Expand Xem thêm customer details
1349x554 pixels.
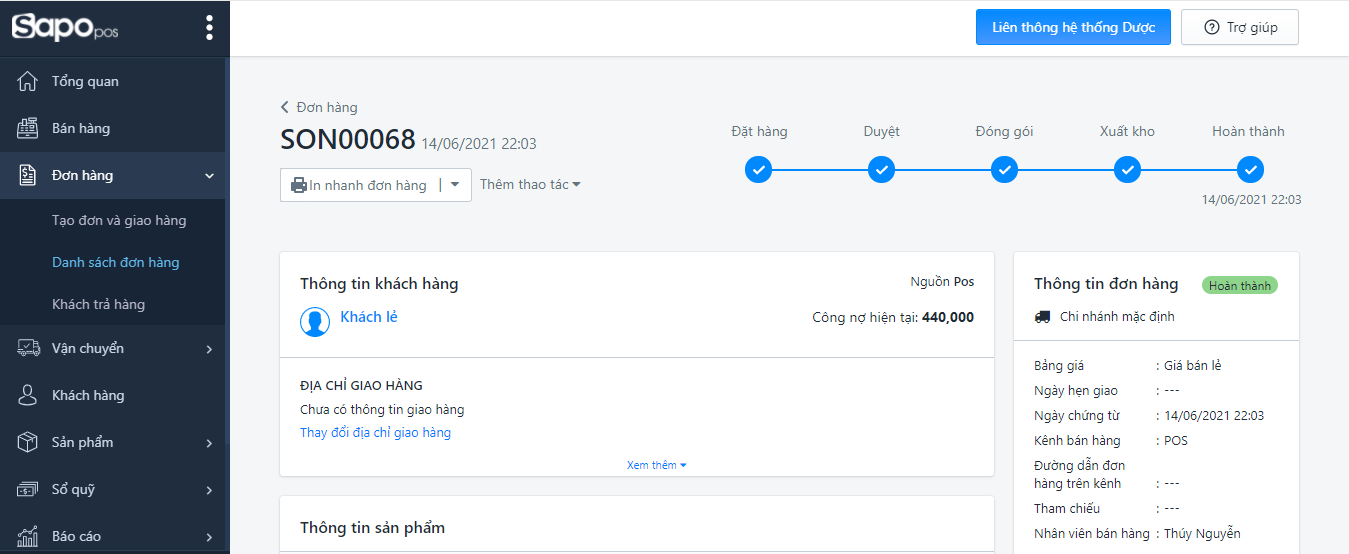[x=656, y=465]
